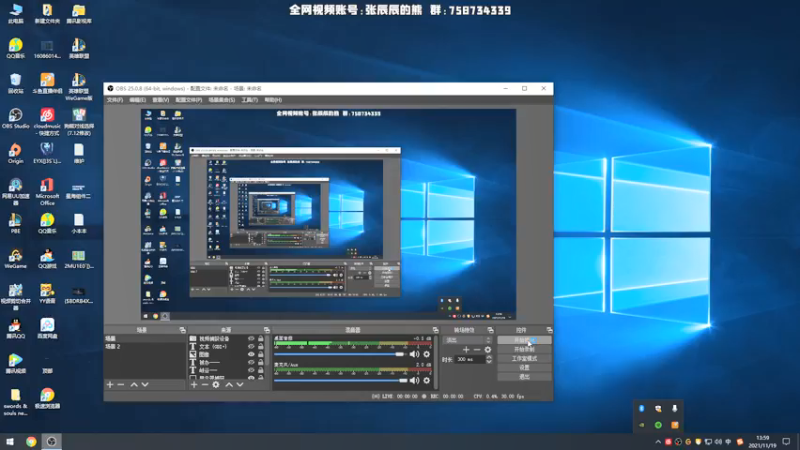Open the Windows Start menu
The height and width of the screenshot is (450, 800).
[x=10, y=442]
